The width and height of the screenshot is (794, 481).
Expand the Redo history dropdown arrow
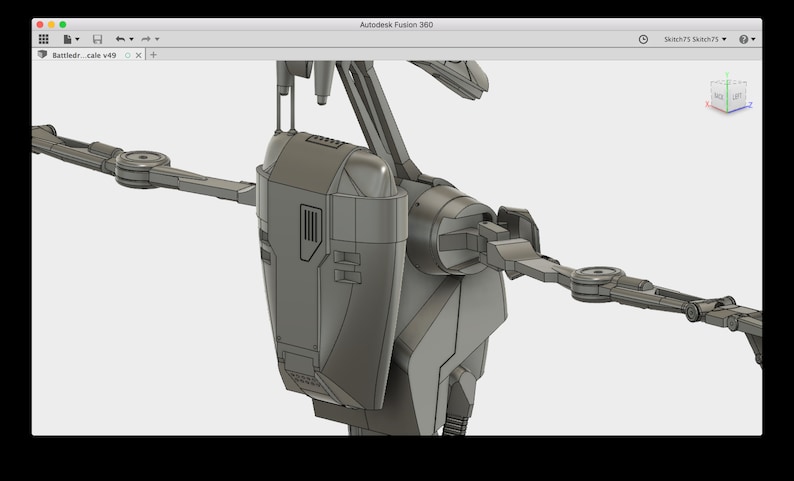pos(157,39)
